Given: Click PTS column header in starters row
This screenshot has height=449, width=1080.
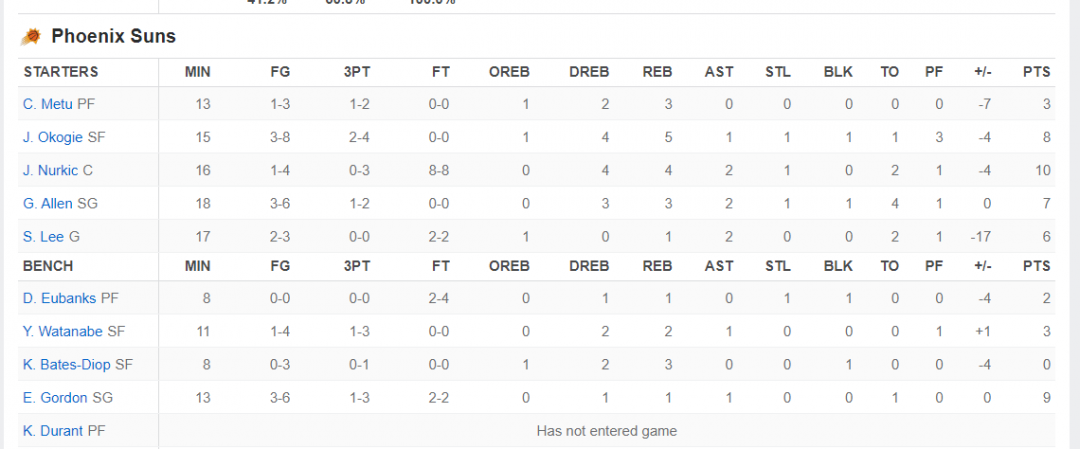Looking at the screenshot, I should [x=1037, y=72].
